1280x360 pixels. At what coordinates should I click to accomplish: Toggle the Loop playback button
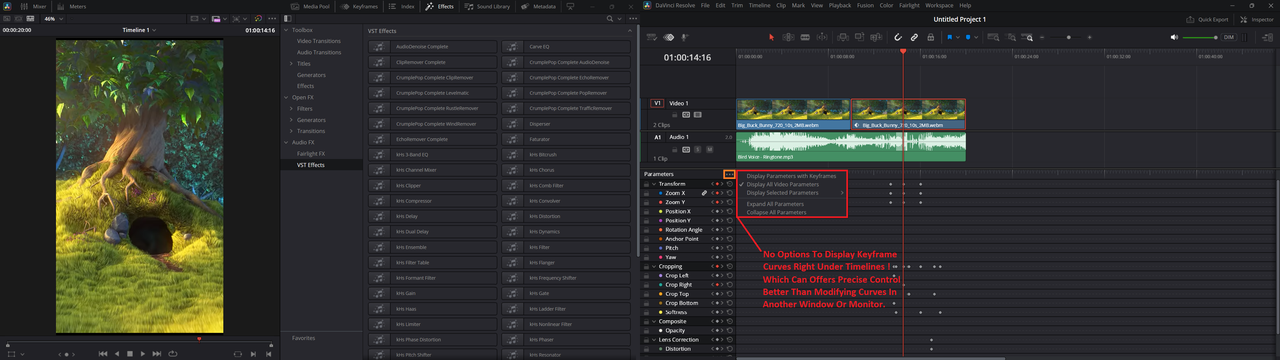point(173,354)
